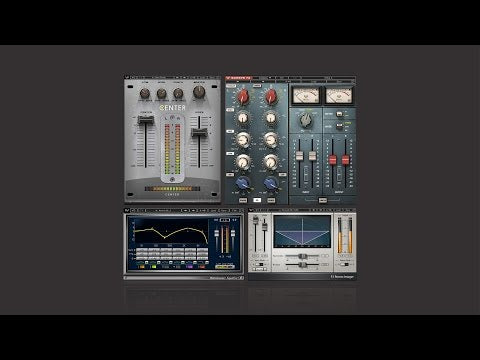Click the left white knob in Scheps 73's second row
480x360 pixels.
[x=243, y=118]
